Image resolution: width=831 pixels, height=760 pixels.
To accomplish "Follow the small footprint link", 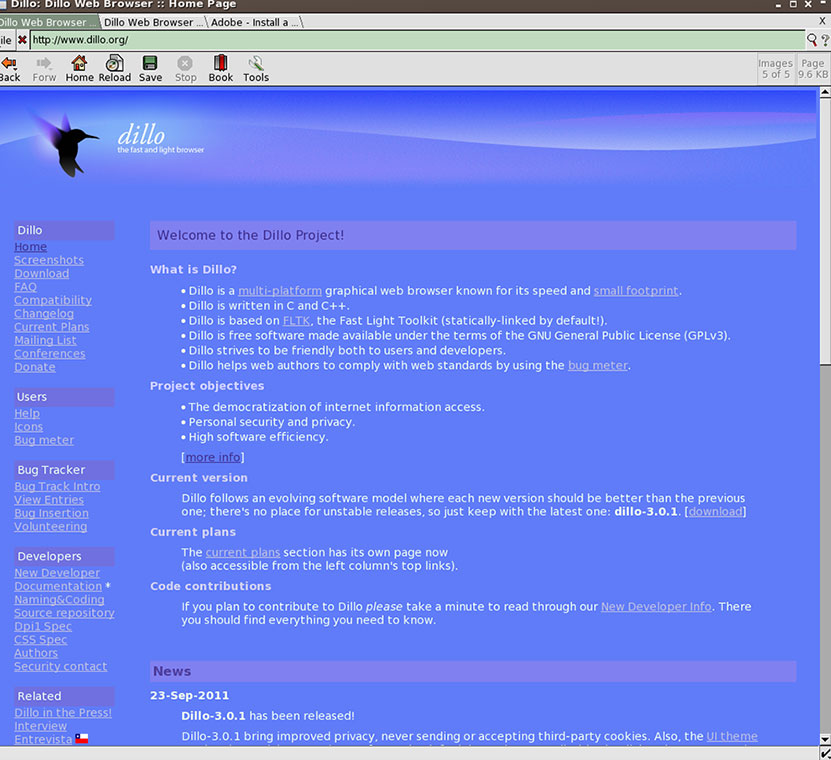I will (636, 290).
